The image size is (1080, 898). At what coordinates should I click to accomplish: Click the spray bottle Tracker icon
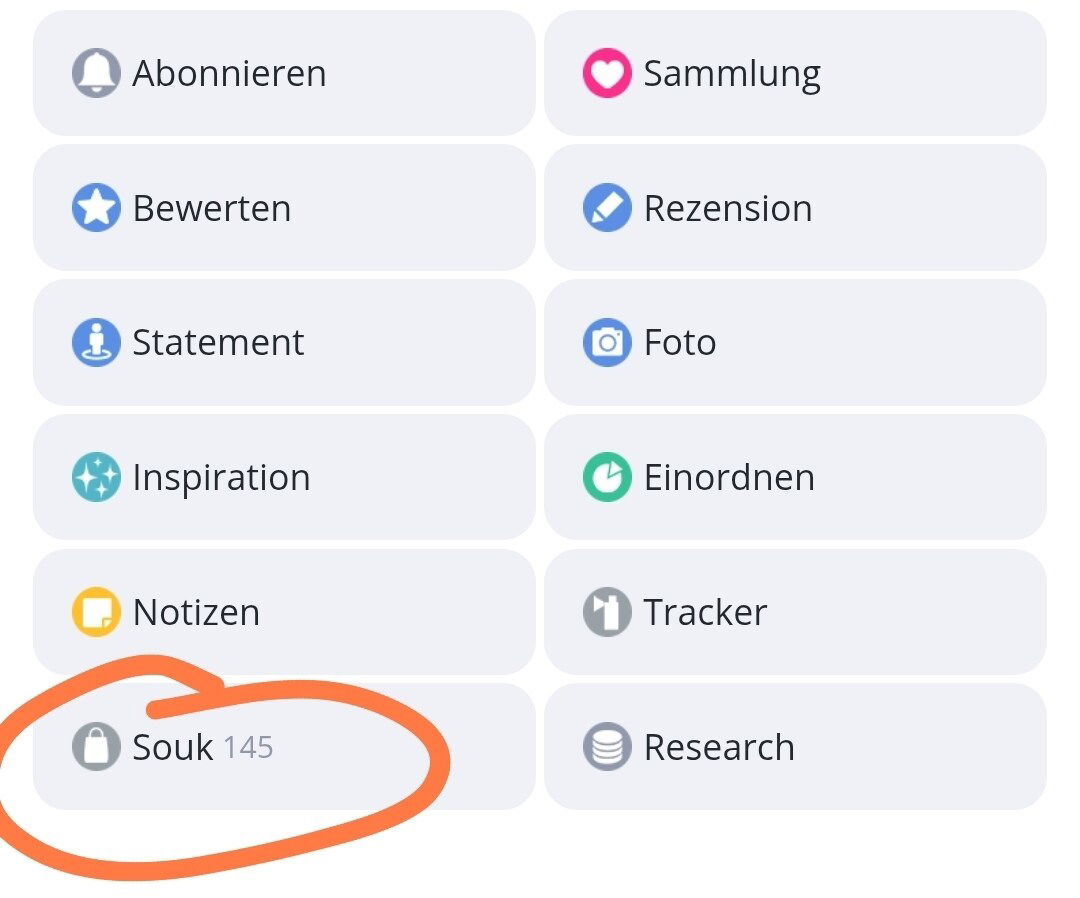pyautogui.click(x=607, y=612)
